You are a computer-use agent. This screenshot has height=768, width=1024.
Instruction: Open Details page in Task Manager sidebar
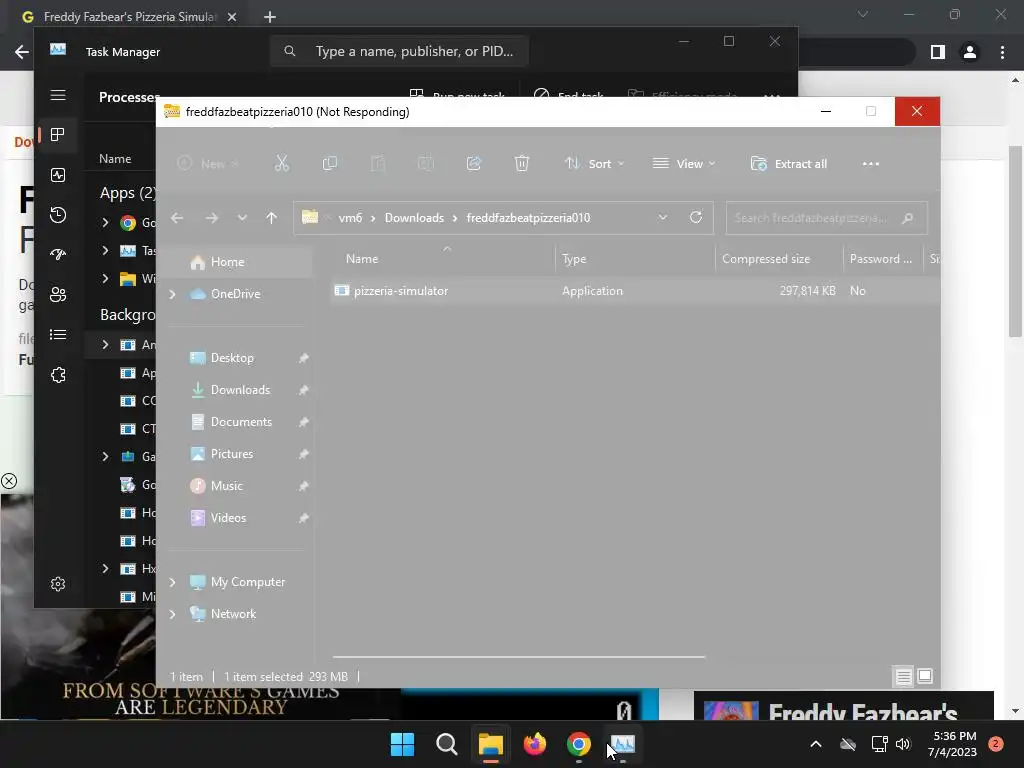point(58,335)
